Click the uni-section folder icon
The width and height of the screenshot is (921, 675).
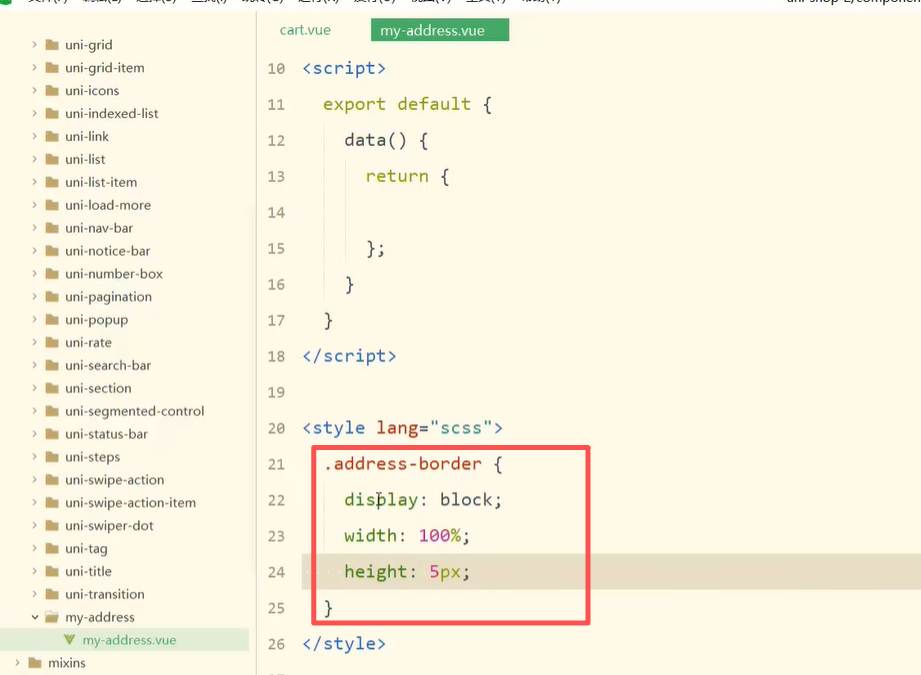(52, 388)
